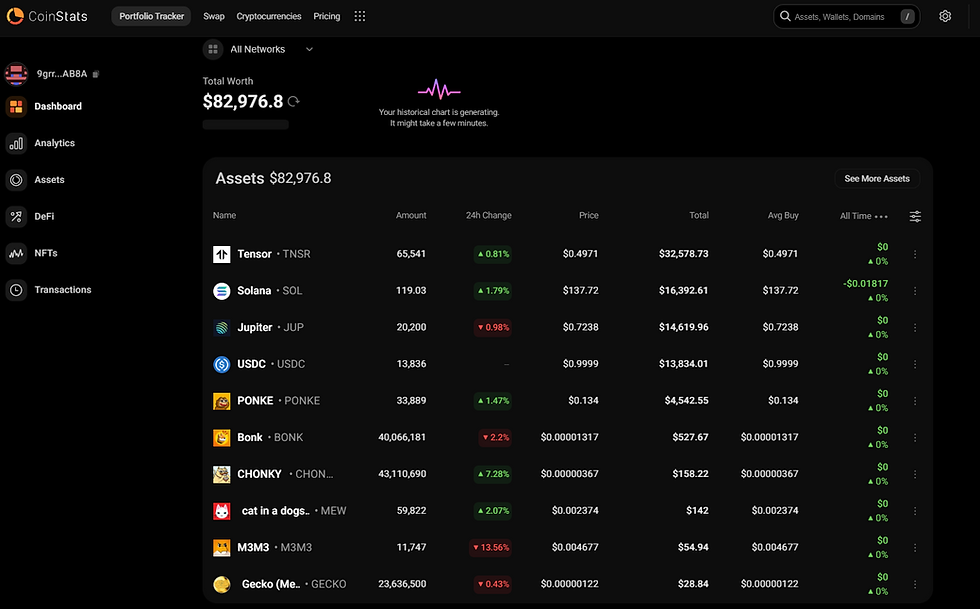Open settings gear icon
The image size is (980, 609).
[x=945, y=16]
